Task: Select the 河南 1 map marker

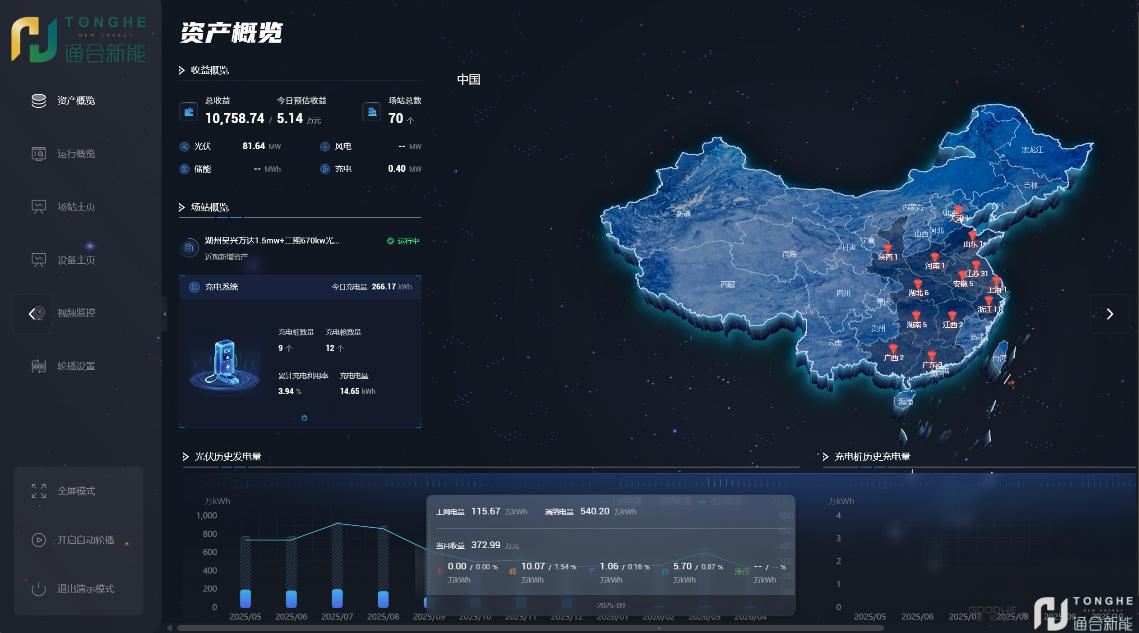Action: pyautogui.click(x=934, y=259)
